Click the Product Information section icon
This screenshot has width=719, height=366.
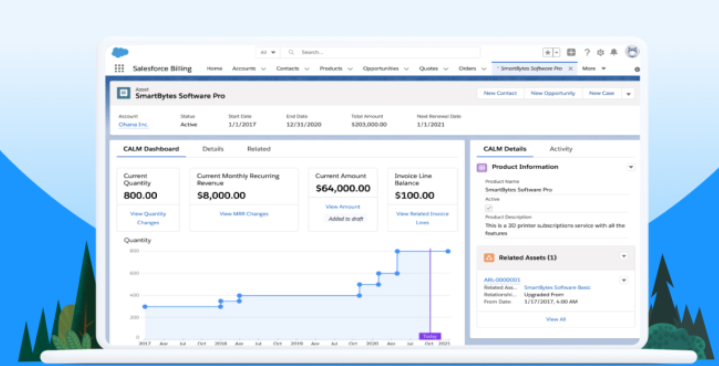(x=482, y=167)
